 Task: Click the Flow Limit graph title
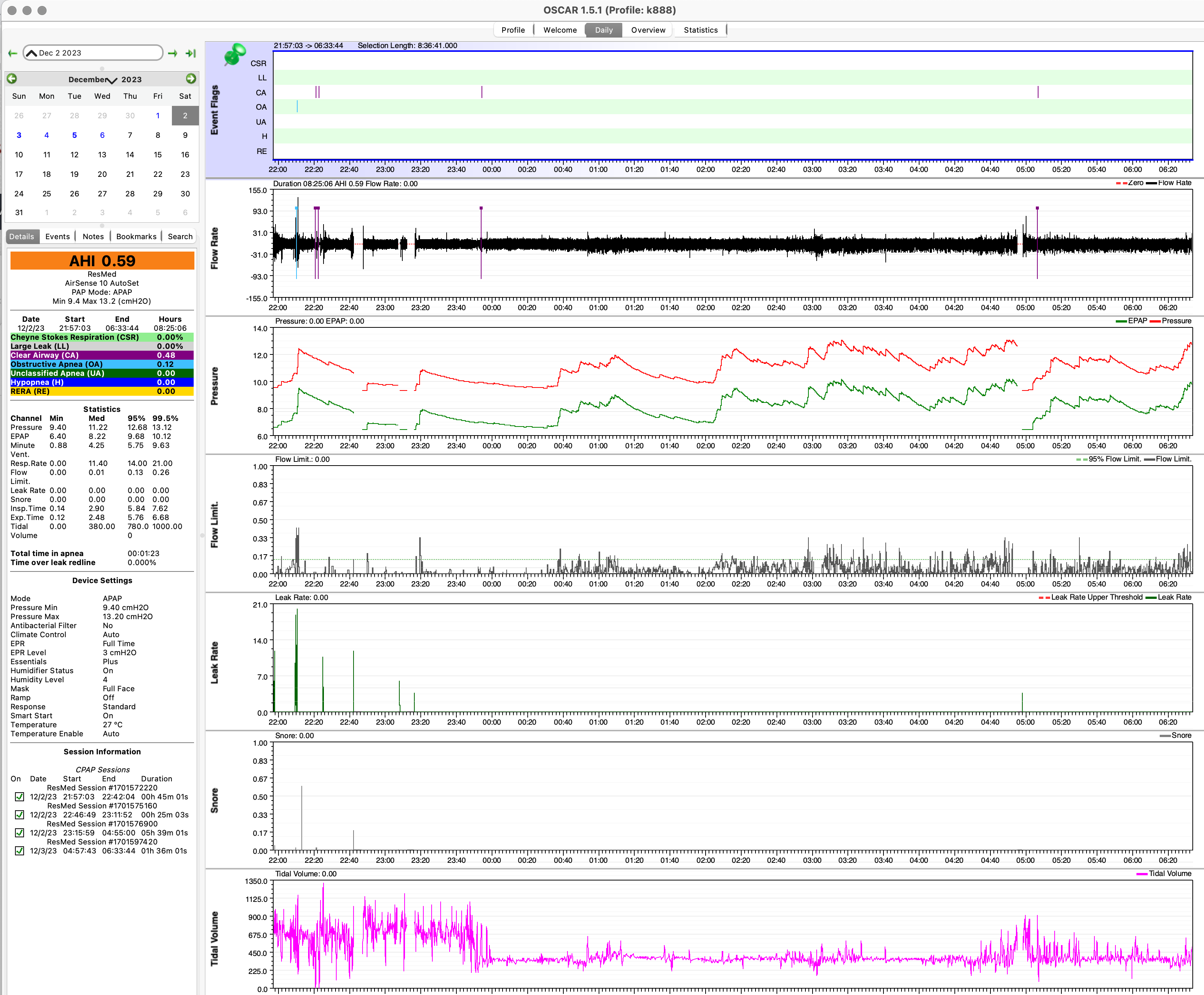(215, 525)
